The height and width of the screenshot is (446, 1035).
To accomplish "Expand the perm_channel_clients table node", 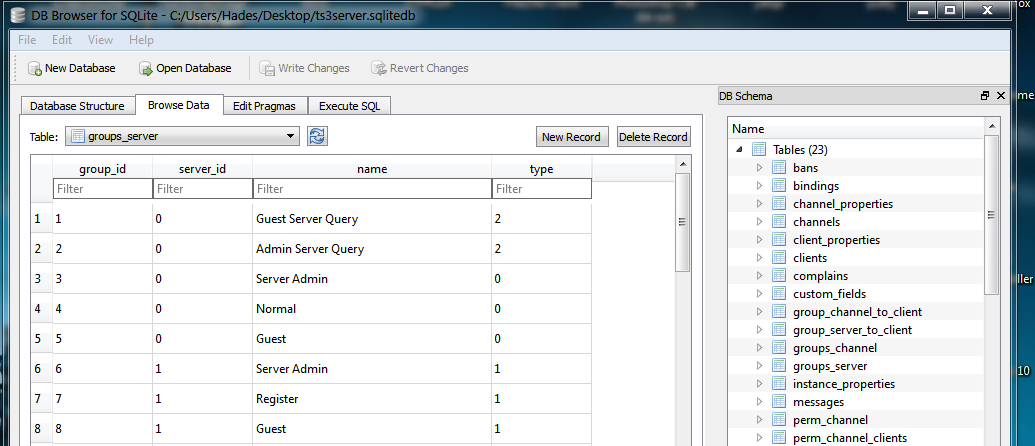I will [x=759, y=437].
